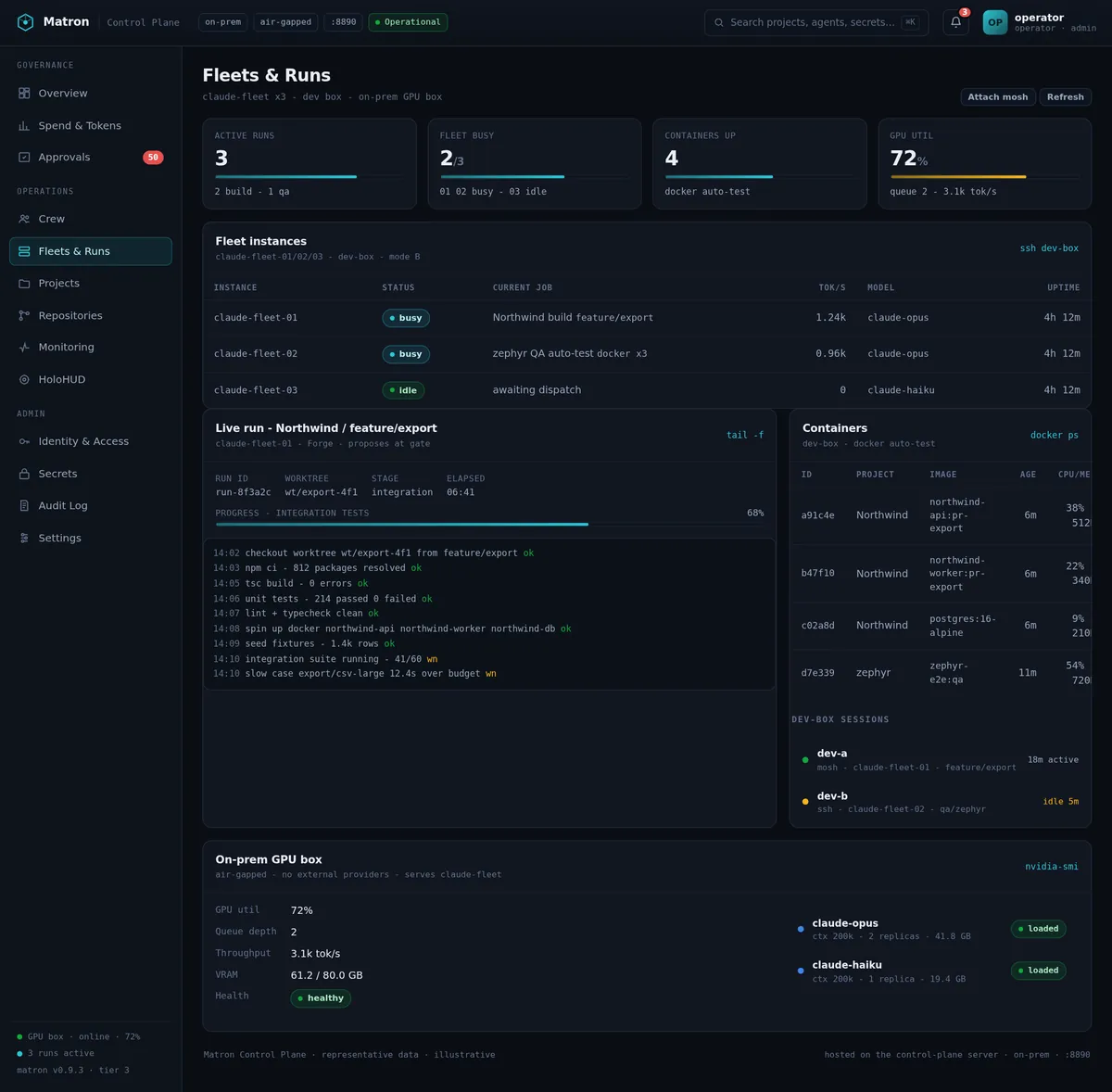Click the docker ps link
Viewport: 1112px width, 1092px height.
[x=1054, y=435]
